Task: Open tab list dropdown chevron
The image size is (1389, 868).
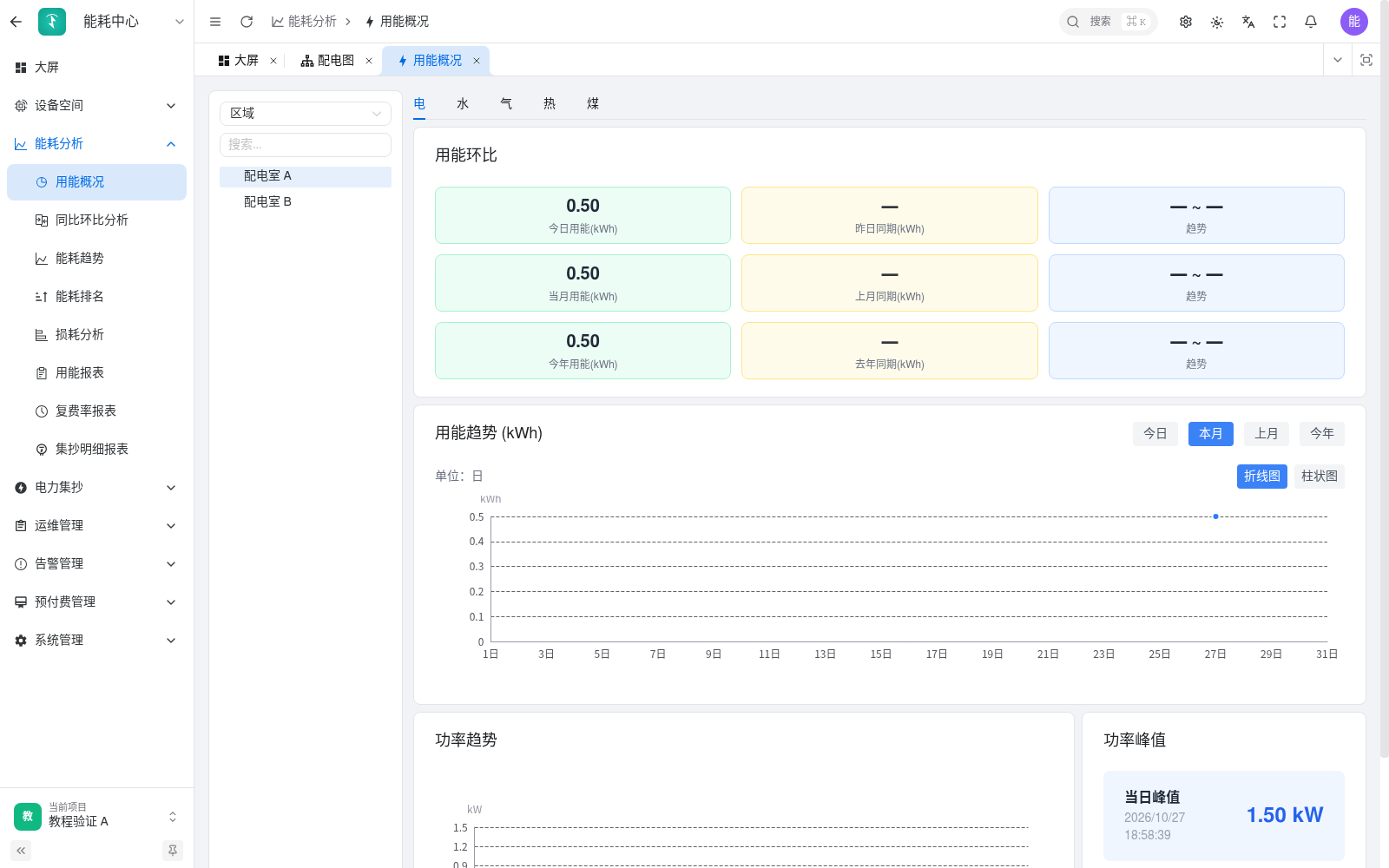Action: pos(1338,60)
